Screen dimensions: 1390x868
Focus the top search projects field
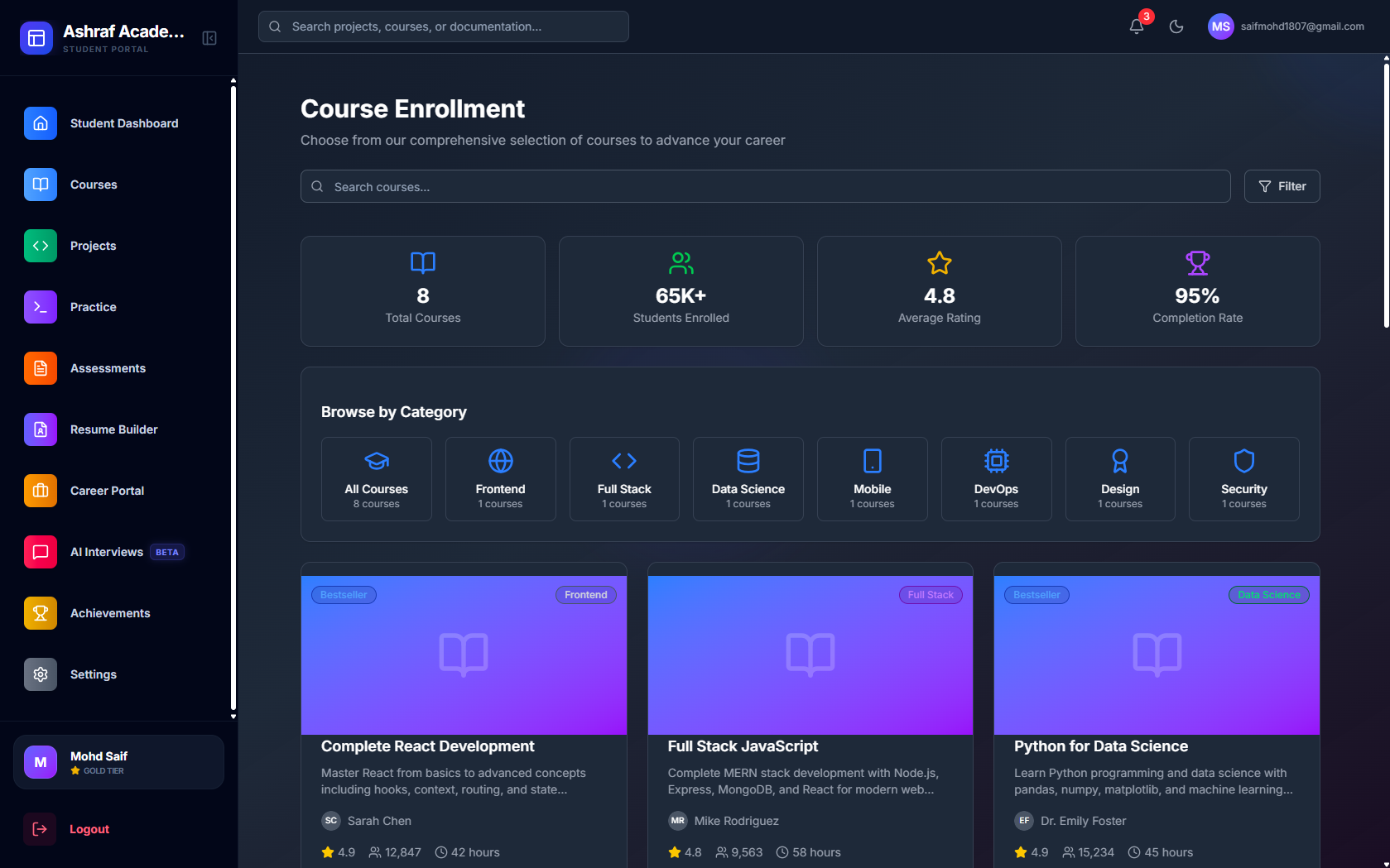click(x=444, y=26)
